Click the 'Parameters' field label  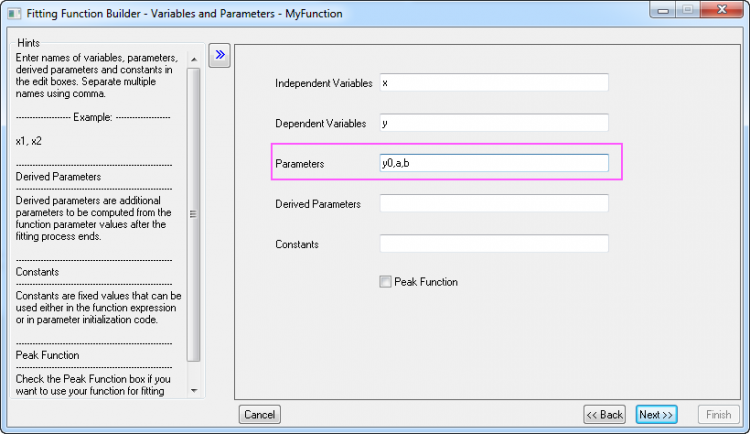click(300, 164)
